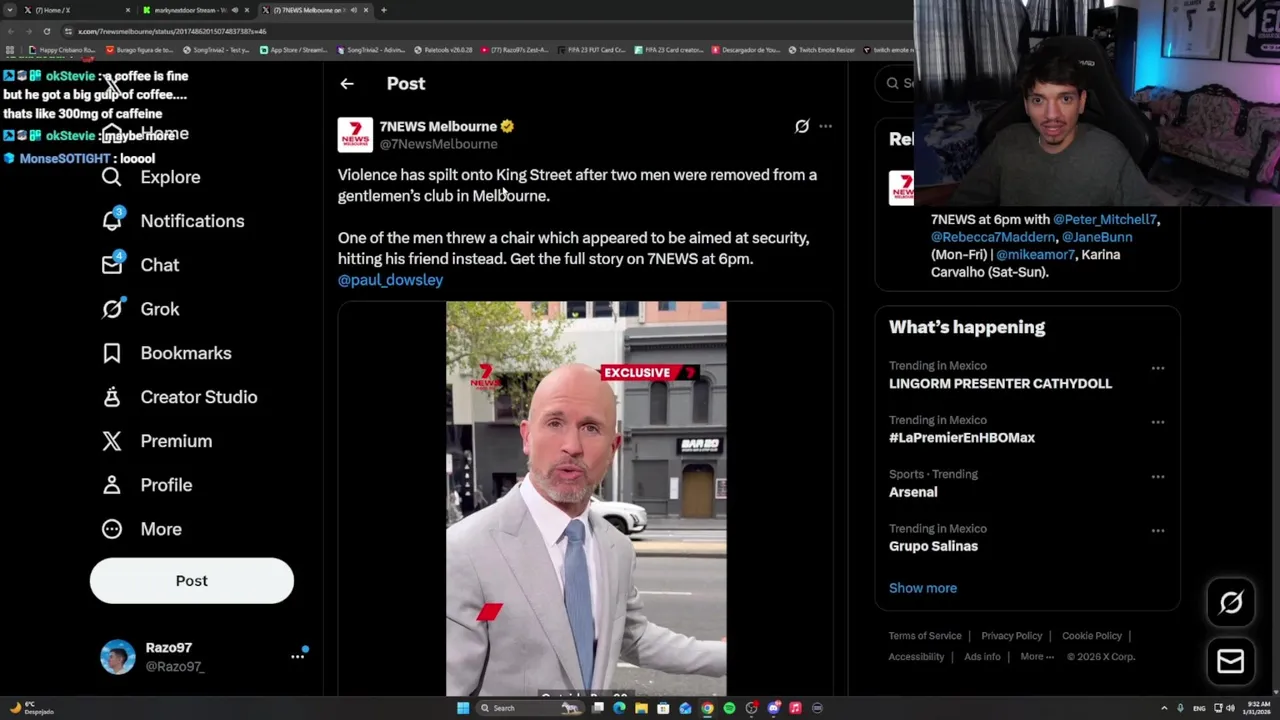The width and height of the screenshot is (1280, 720).
Task: Click the @7NewsMelbourne handle
Action: coord(438,144)
